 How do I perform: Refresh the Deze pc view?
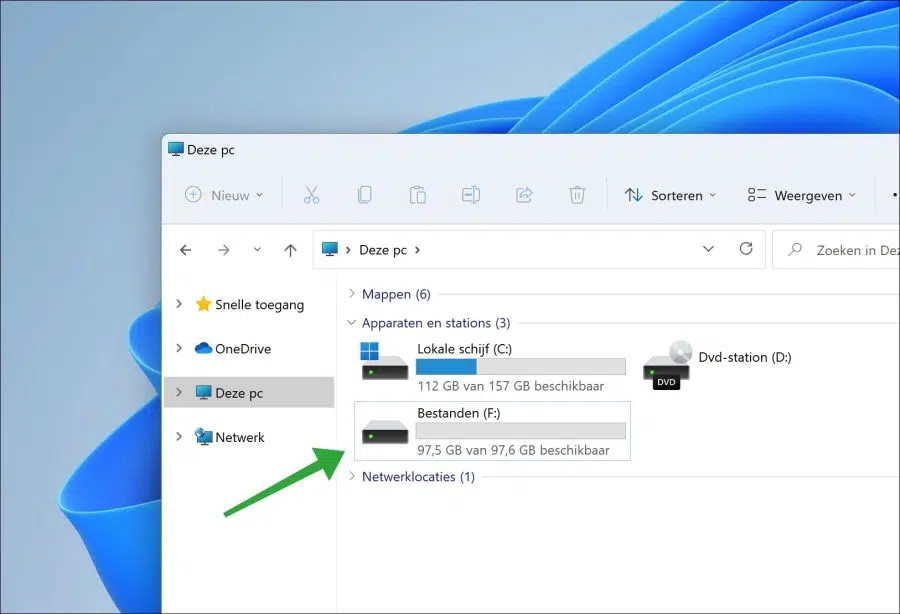tap(746, 248)
